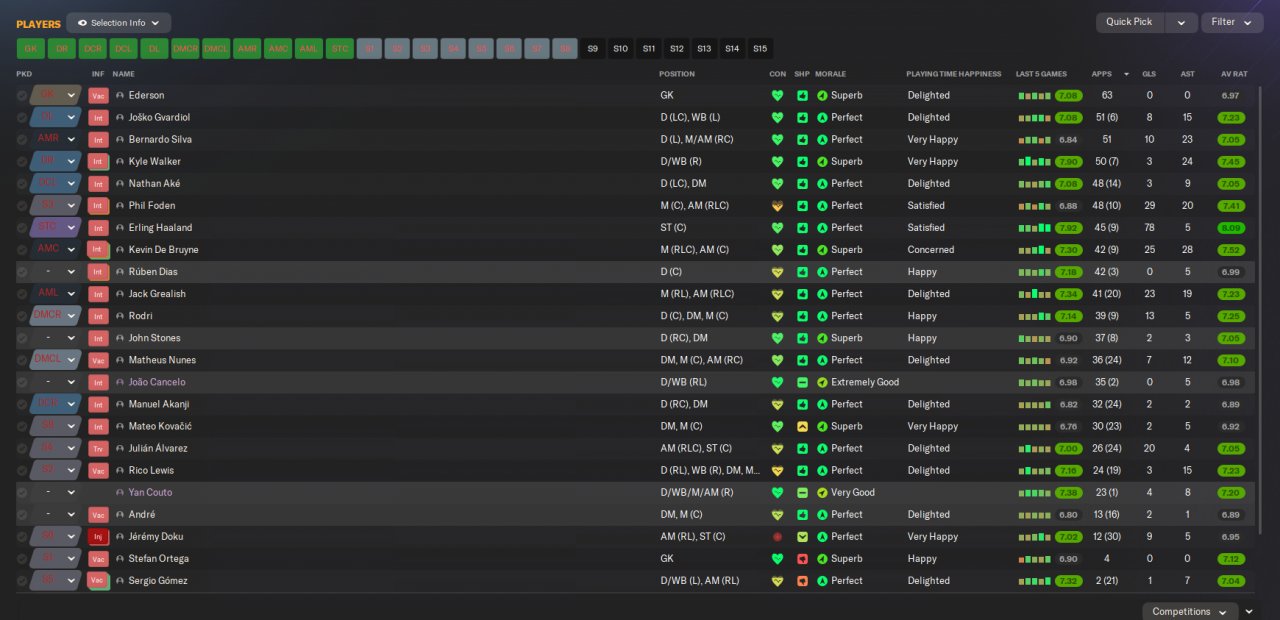Sort by the MORALE column header
The image size is (1280, 620).
point(830,74)
